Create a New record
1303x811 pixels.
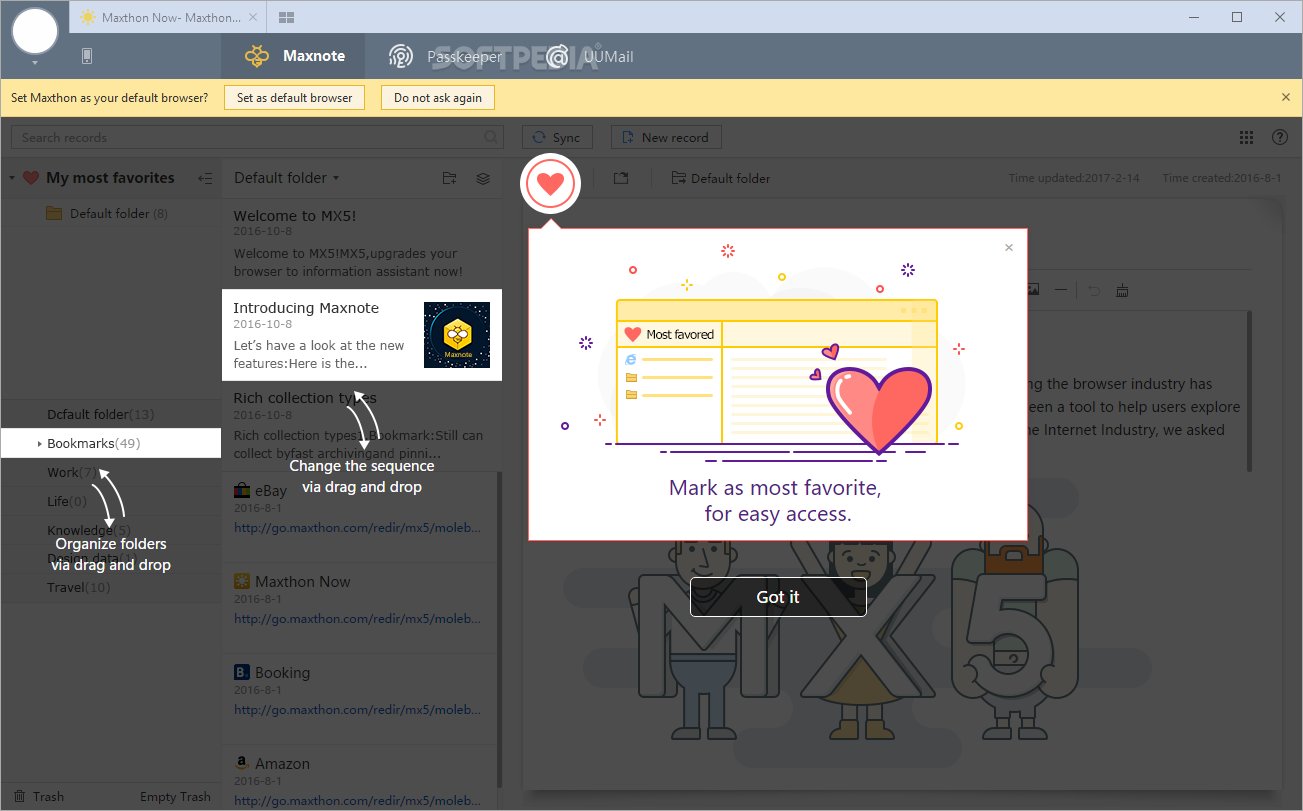point(665,137)
